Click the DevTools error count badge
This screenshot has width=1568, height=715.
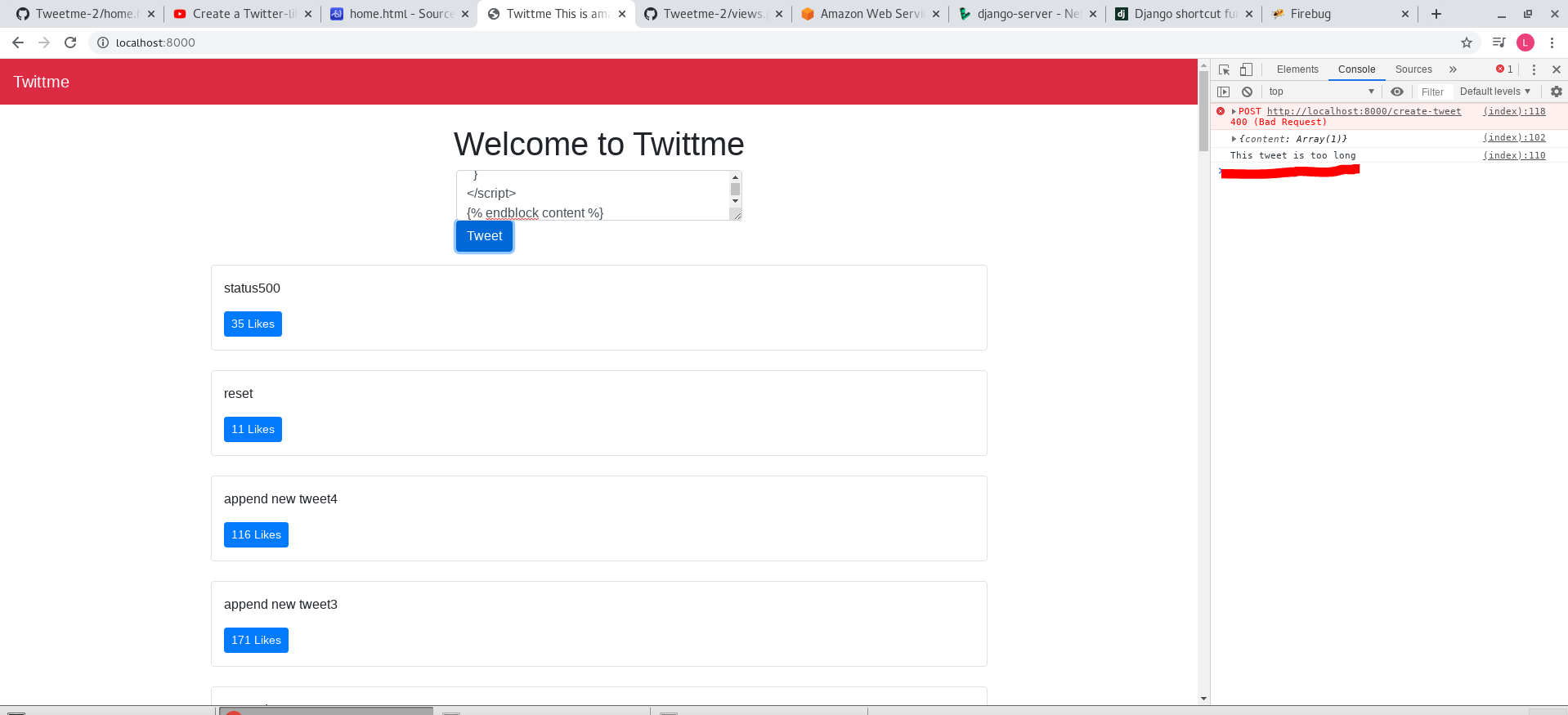coord(1504,69)
